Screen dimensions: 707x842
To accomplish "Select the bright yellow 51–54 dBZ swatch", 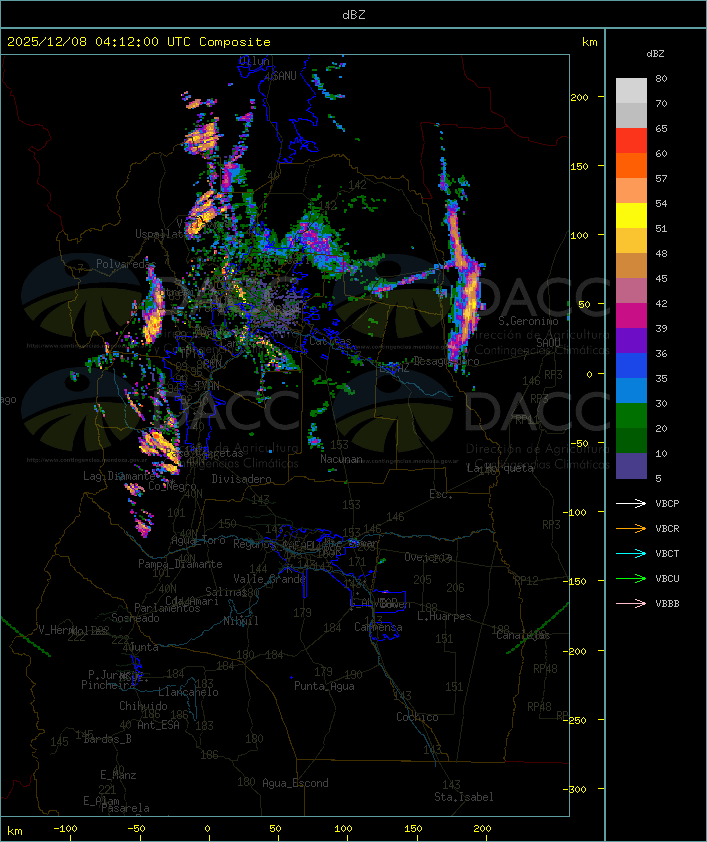I will 631,215.
